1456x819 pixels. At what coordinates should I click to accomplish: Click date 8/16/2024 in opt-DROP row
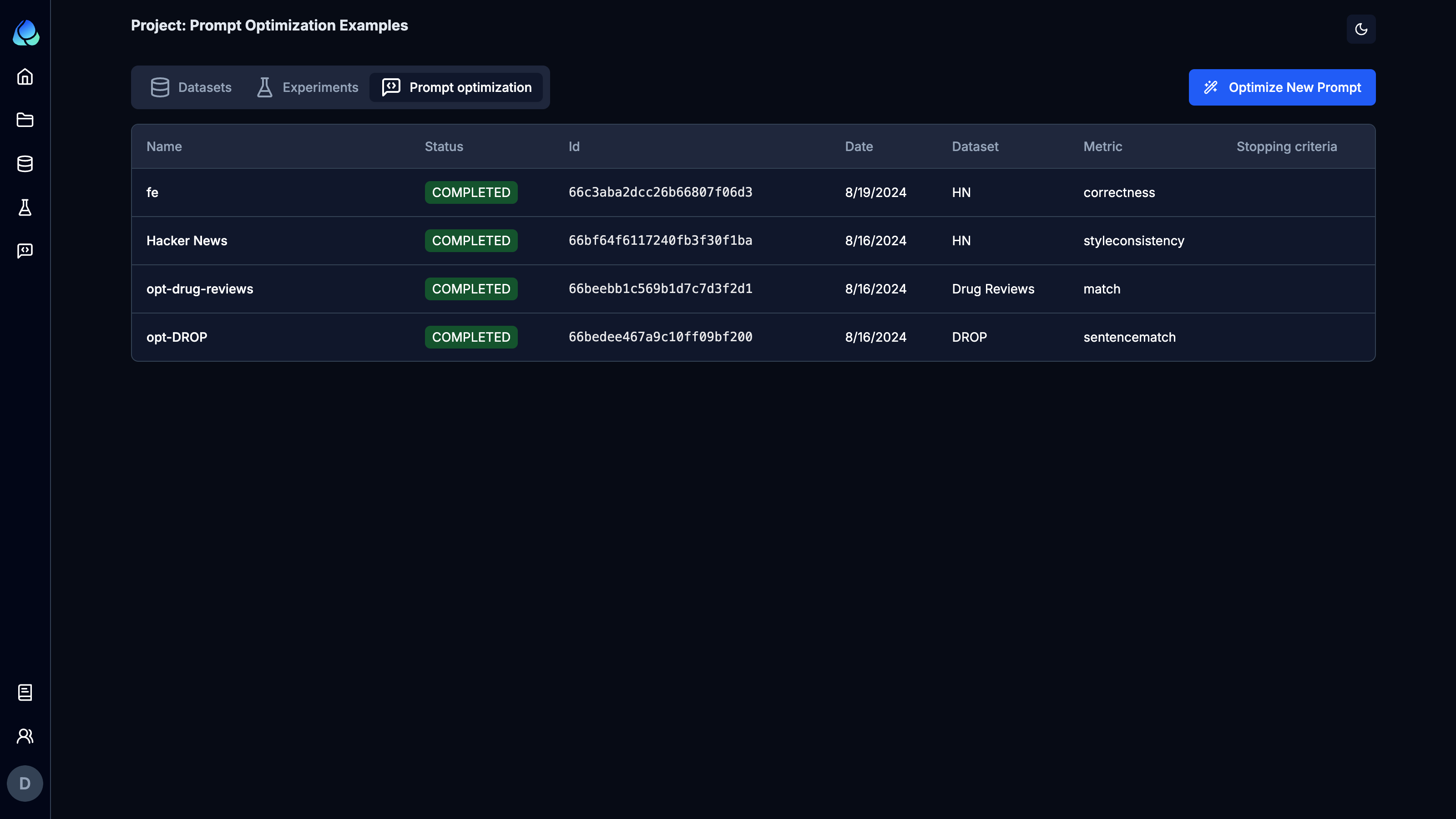(x=875, y=337)
